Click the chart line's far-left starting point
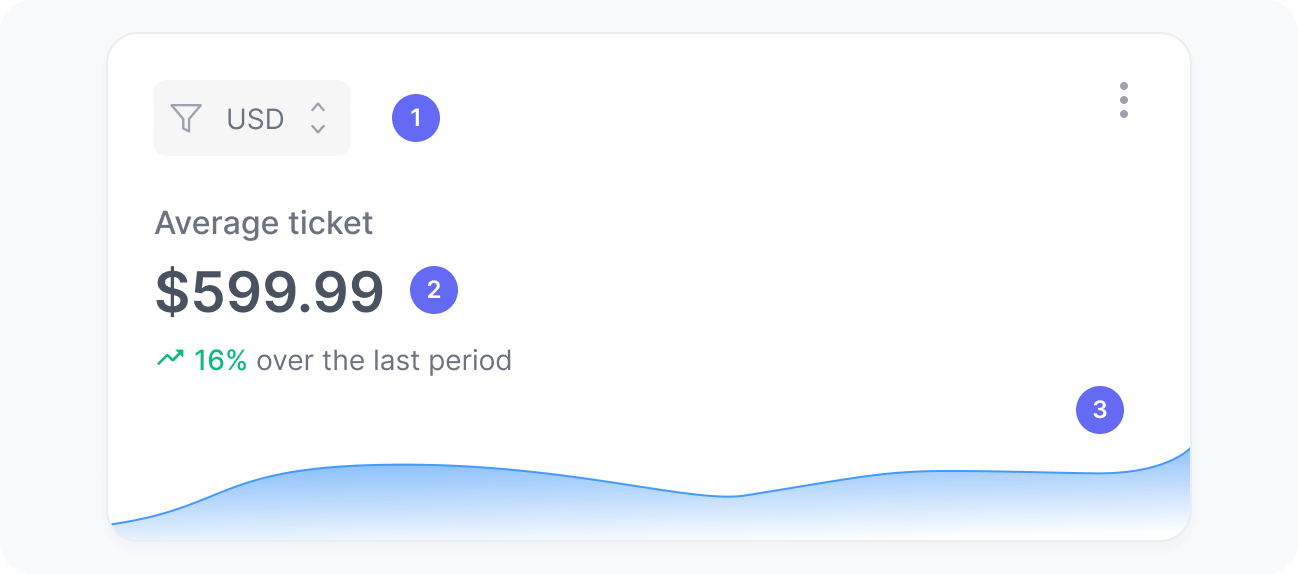 pyautogui.click(x=114, y=523)
